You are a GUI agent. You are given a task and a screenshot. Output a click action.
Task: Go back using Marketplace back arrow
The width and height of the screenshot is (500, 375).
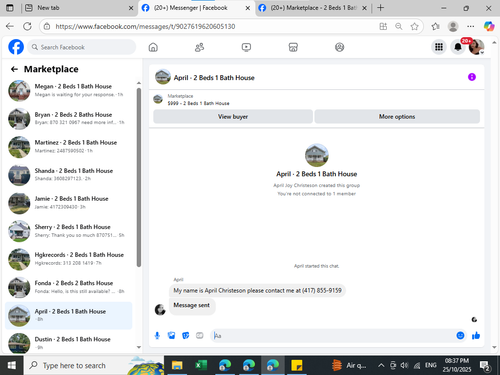(x=14, y=69)
